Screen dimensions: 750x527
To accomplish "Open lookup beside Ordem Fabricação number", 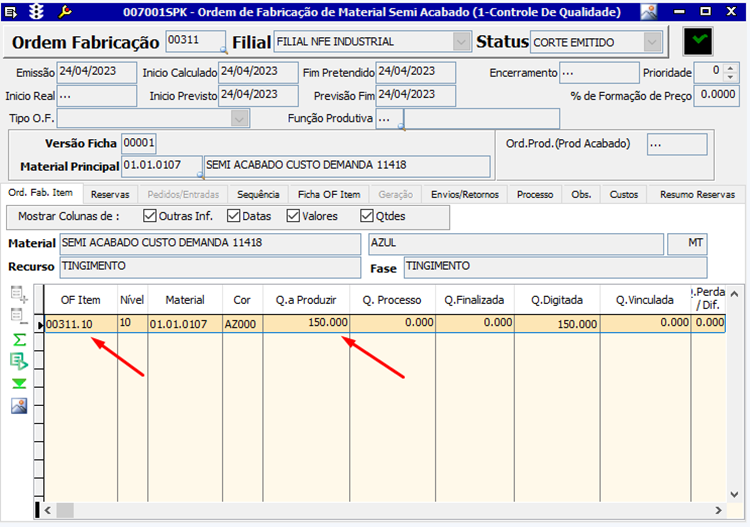I will pyautogui.click(x=223, y=49).
